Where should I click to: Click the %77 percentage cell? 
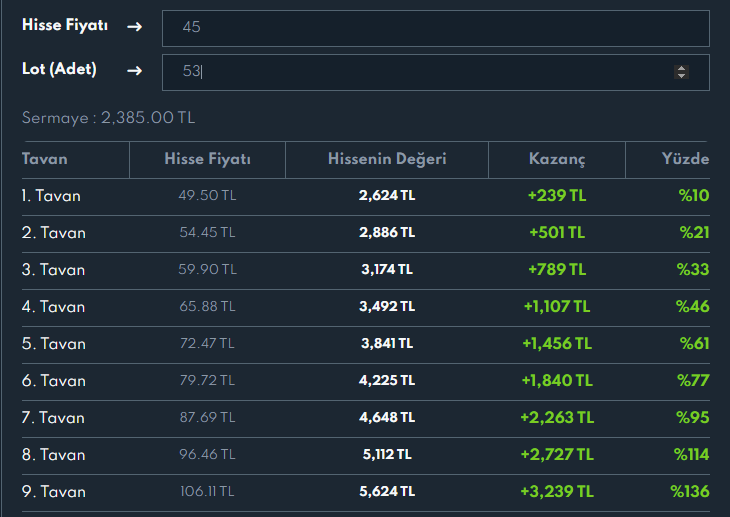point(693,380)
